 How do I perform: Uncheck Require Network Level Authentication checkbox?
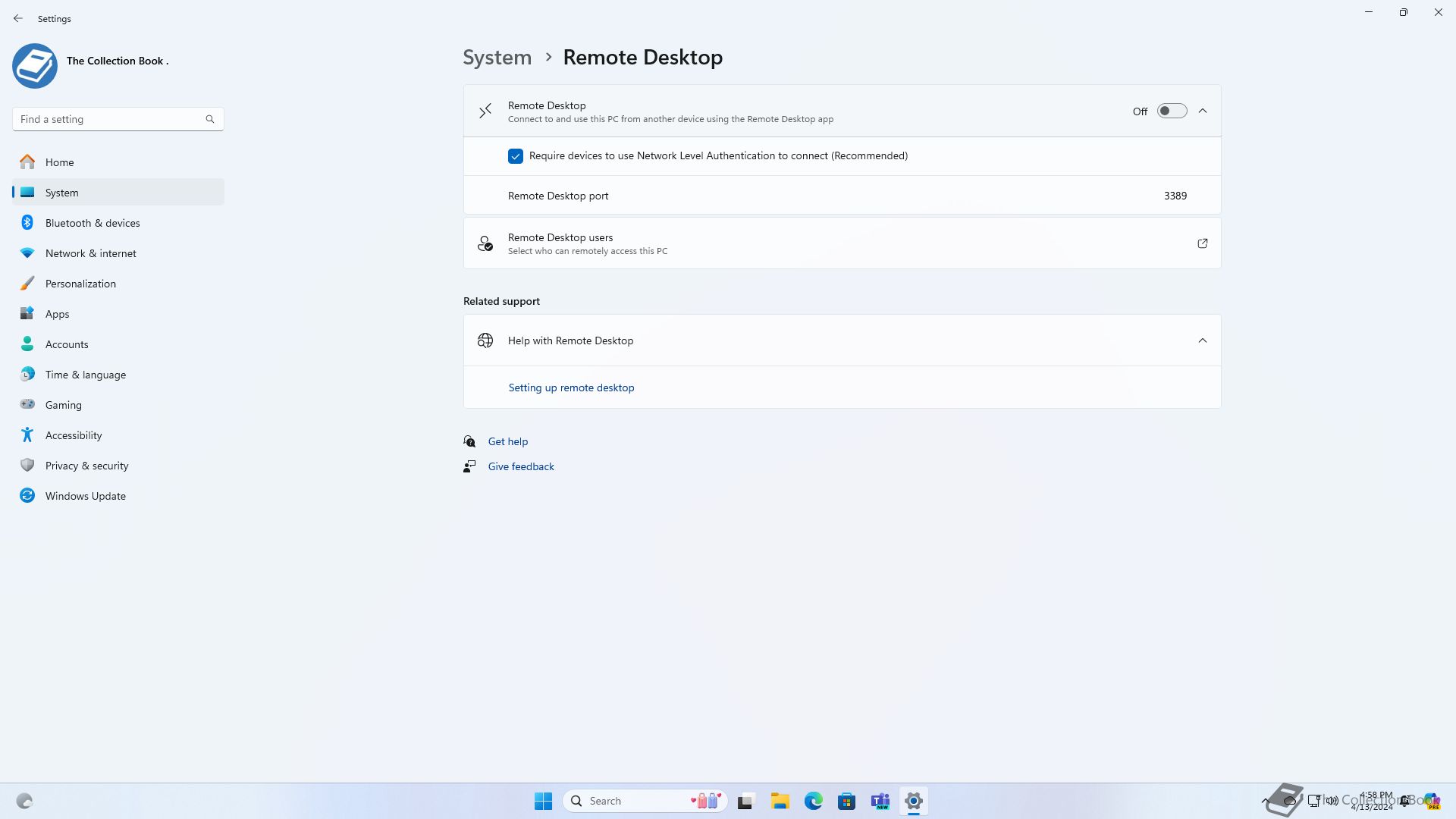point(516,156)
